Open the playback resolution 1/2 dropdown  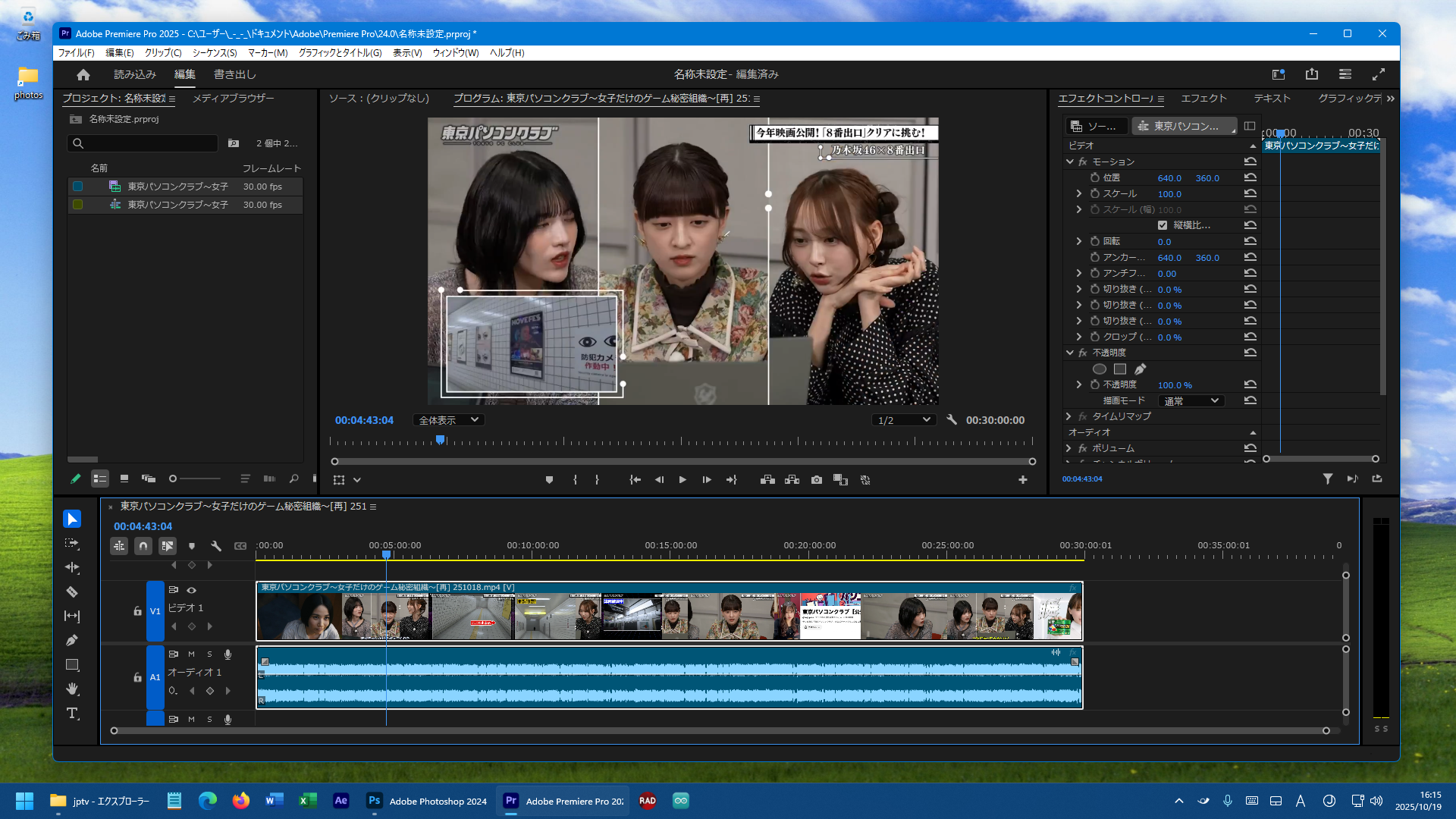click(x=903, y=420)
